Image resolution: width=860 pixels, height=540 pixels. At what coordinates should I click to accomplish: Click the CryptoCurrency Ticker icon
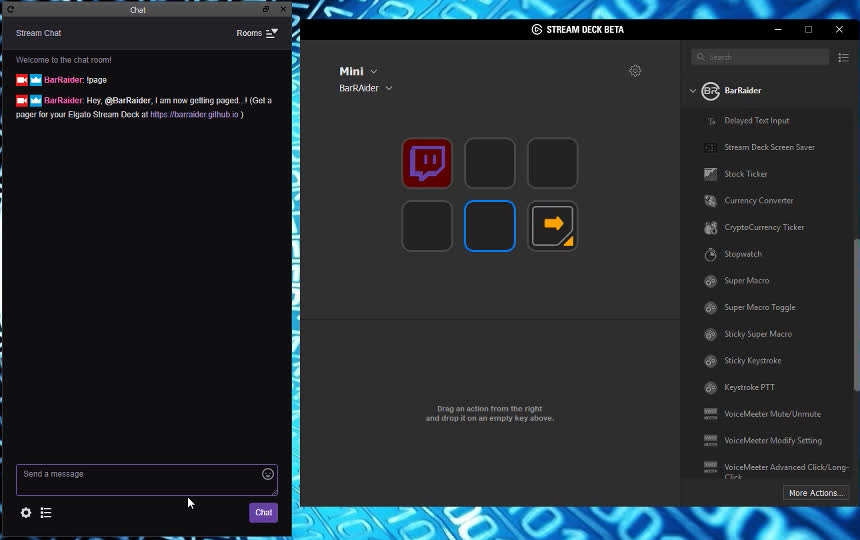click(x=711, y=228)
